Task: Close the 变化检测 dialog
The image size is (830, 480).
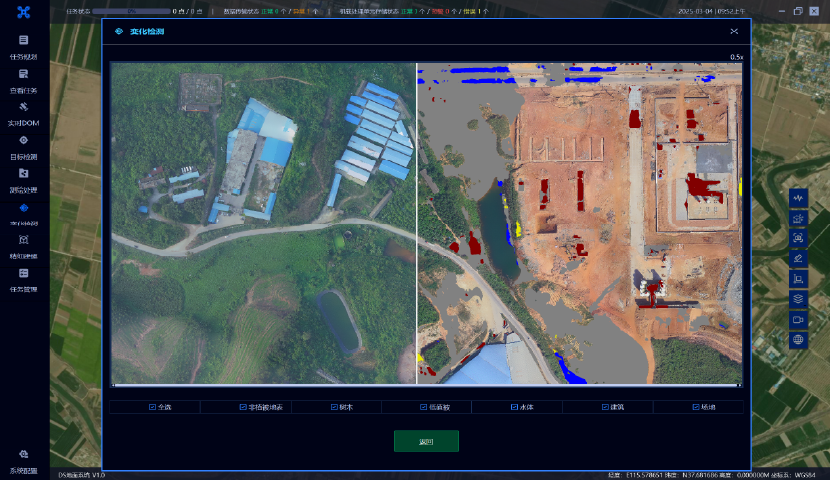Action: coord(734,32)
